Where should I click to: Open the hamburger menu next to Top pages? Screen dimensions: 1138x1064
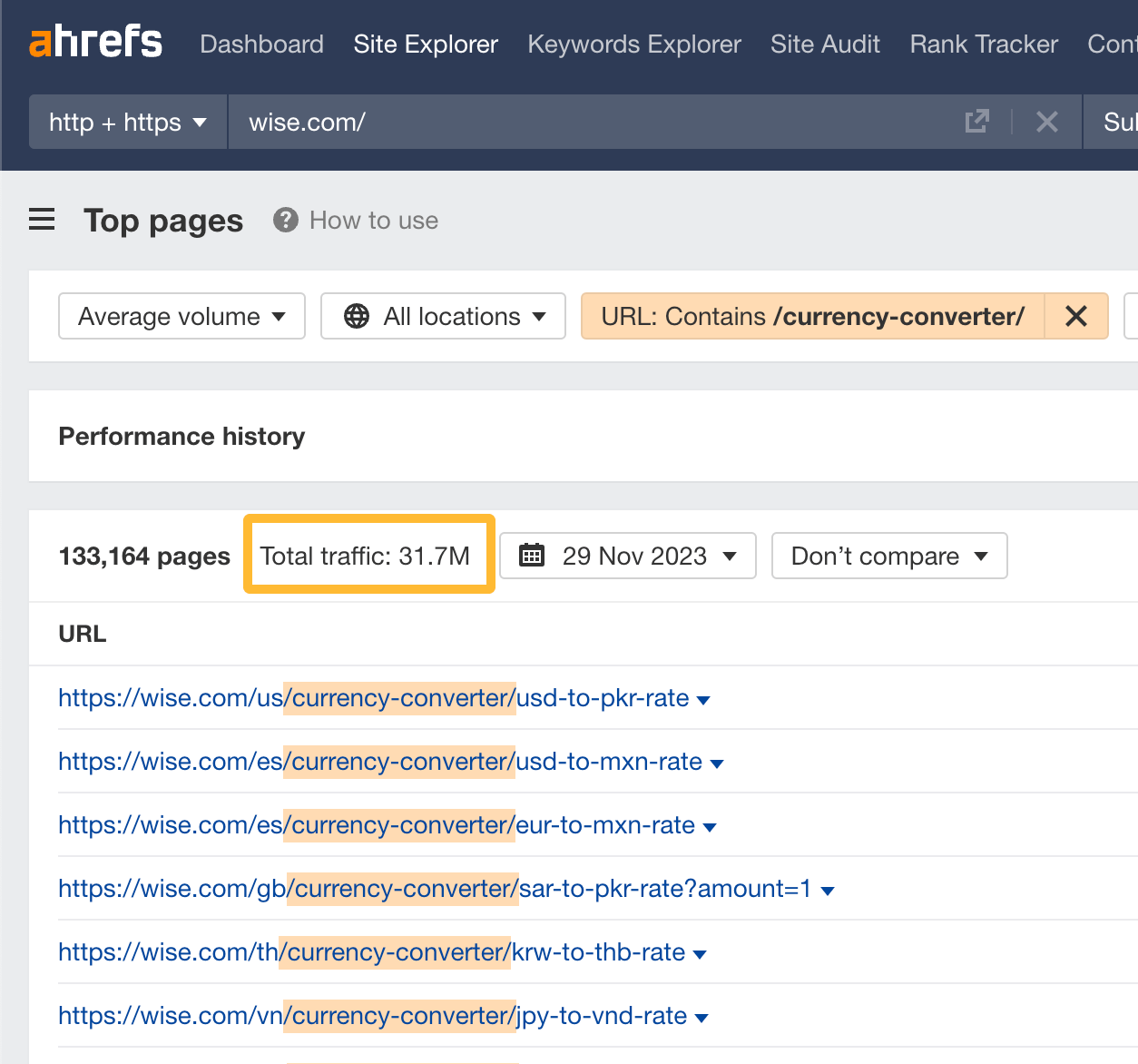[42, 219]
